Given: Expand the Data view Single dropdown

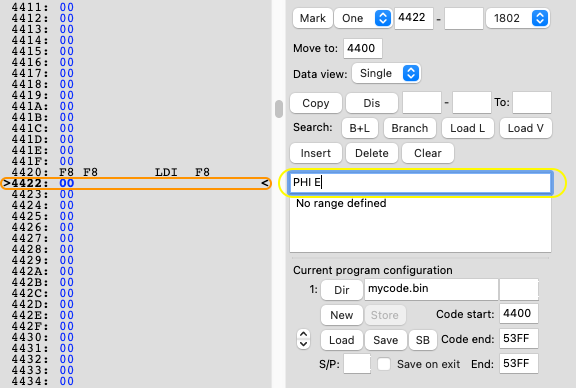Looking at the screenshot, I should click(386, 73).
